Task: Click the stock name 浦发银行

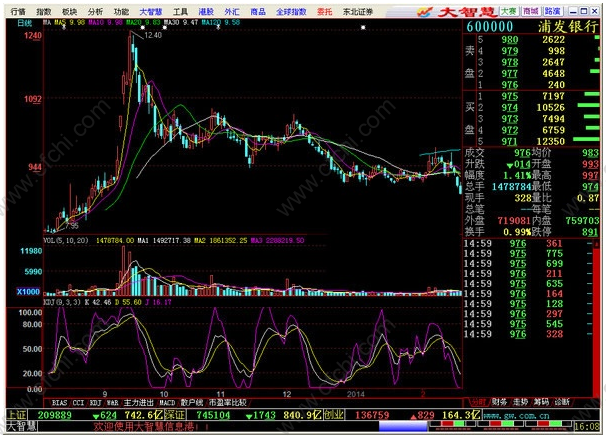Action: 568,27
